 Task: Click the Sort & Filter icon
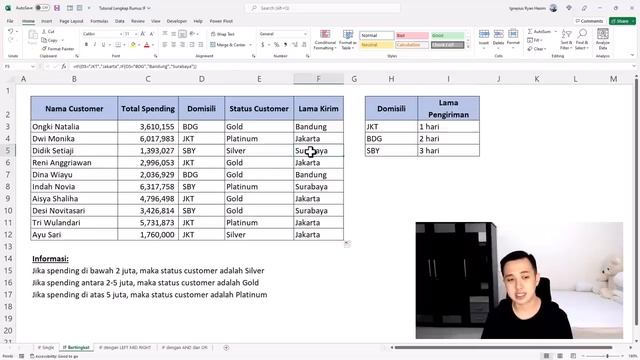[x=566, y=39]
